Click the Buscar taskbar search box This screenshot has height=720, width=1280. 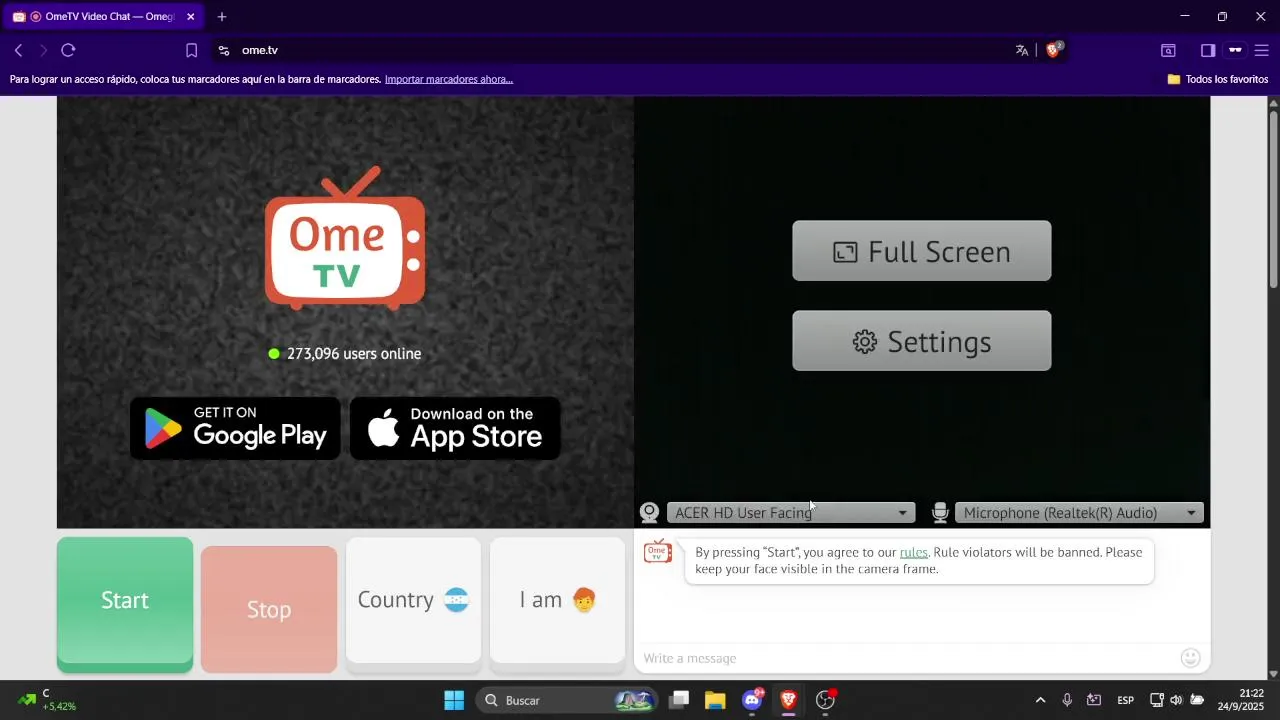(x=566, y=700)
